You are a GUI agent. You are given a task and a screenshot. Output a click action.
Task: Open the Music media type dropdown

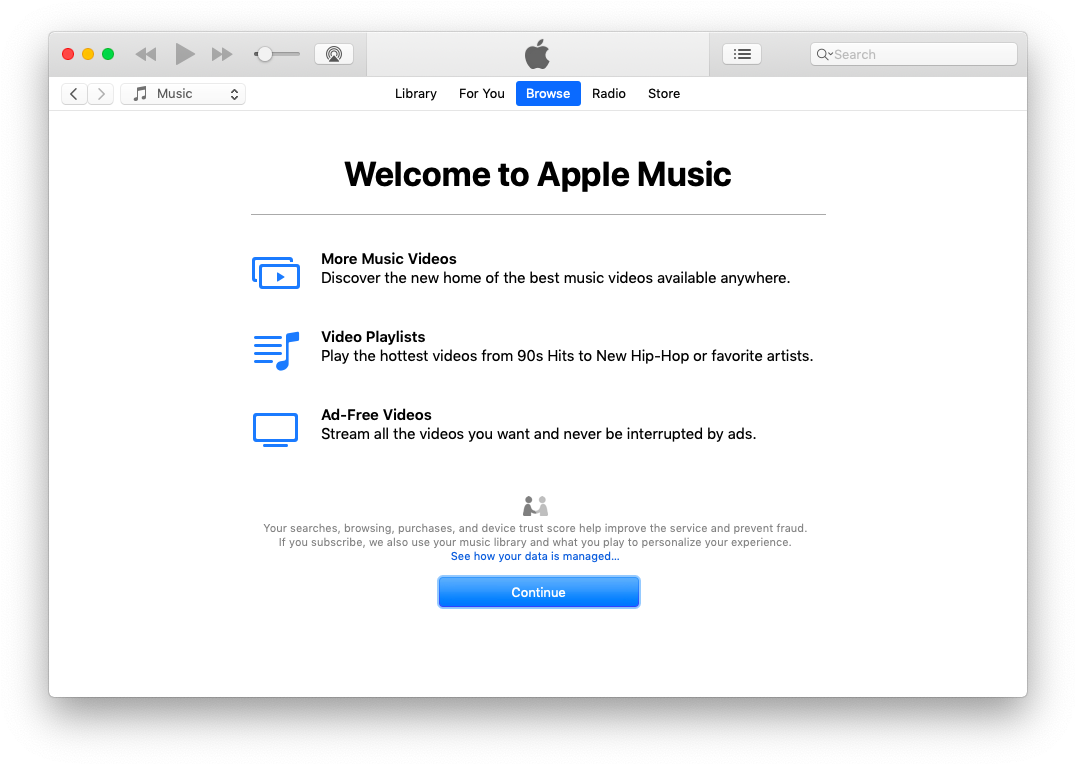point(183,94)
